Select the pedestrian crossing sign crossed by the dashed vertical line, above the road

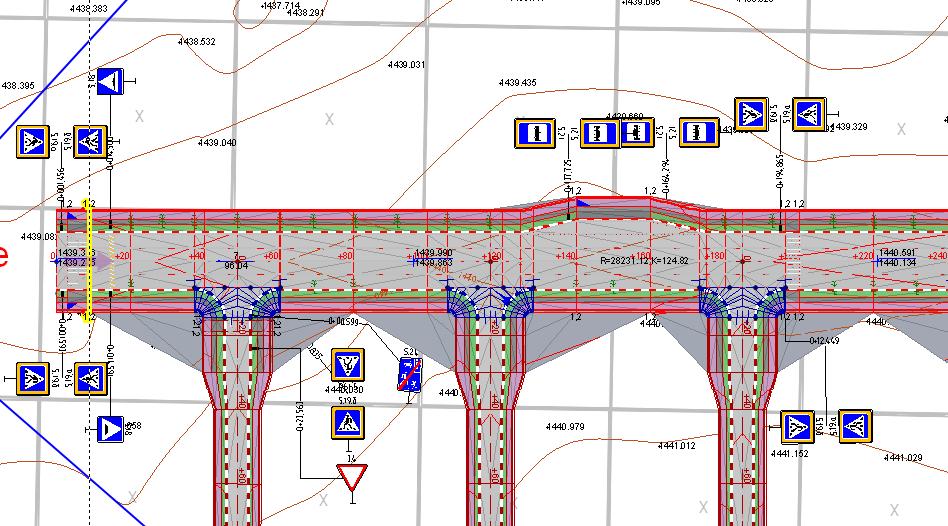pos(90,142)
